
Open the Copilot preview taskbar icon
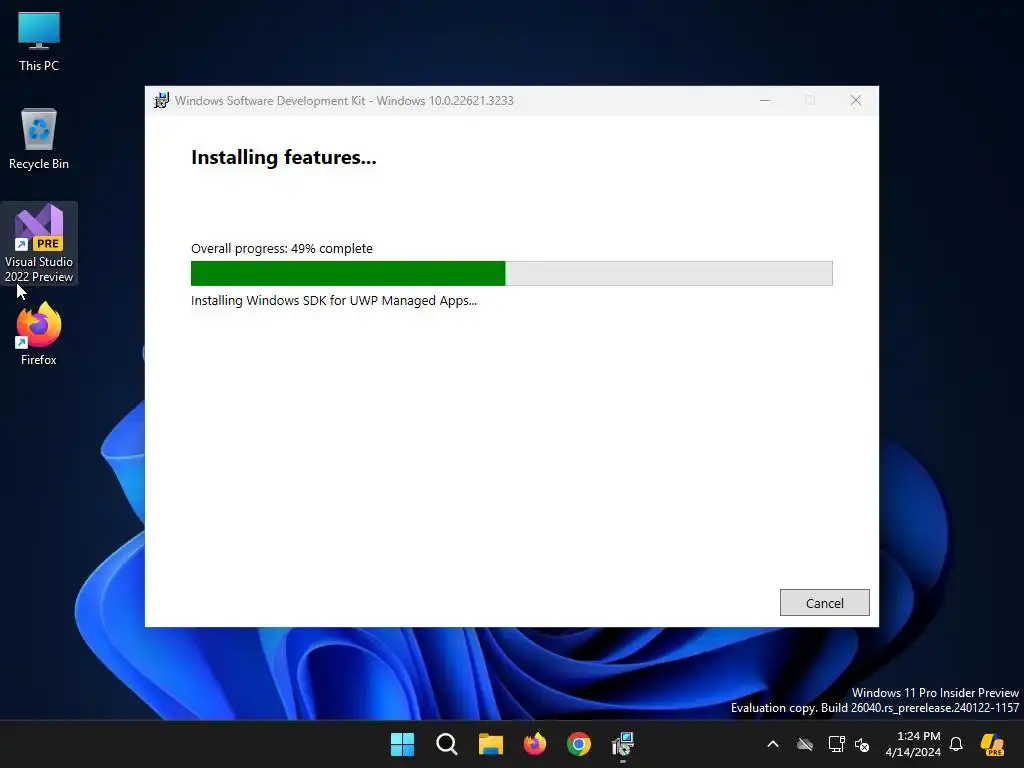[x=992, y=744]
